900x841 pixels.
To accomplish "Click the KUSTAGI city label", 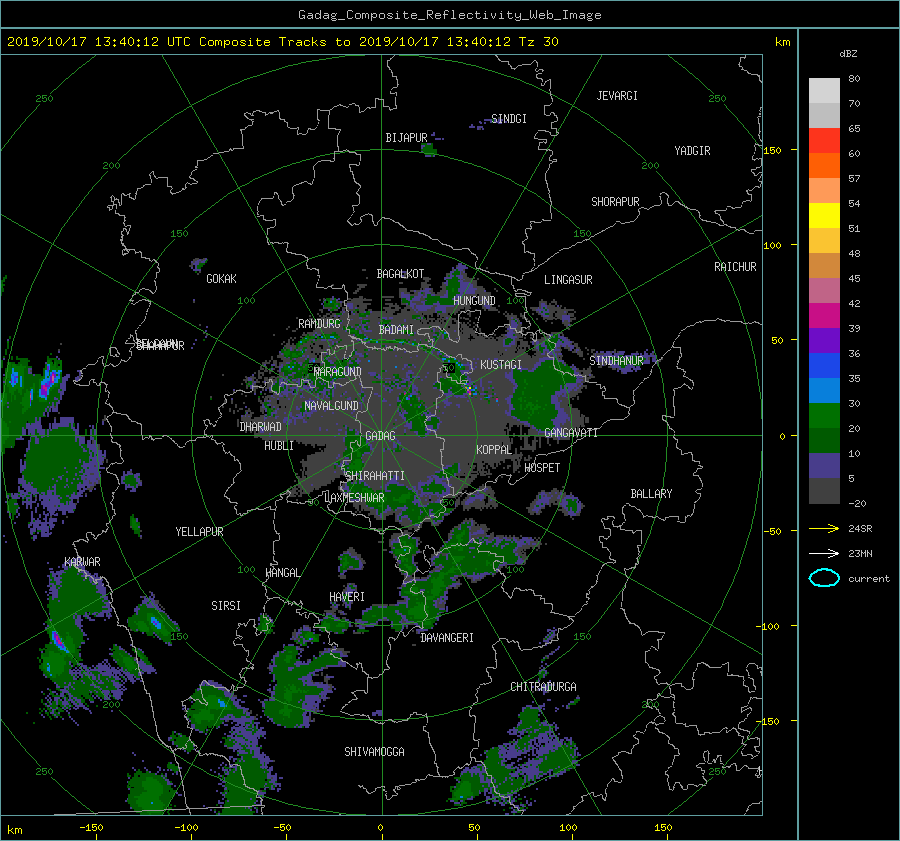I will [501, 365].
